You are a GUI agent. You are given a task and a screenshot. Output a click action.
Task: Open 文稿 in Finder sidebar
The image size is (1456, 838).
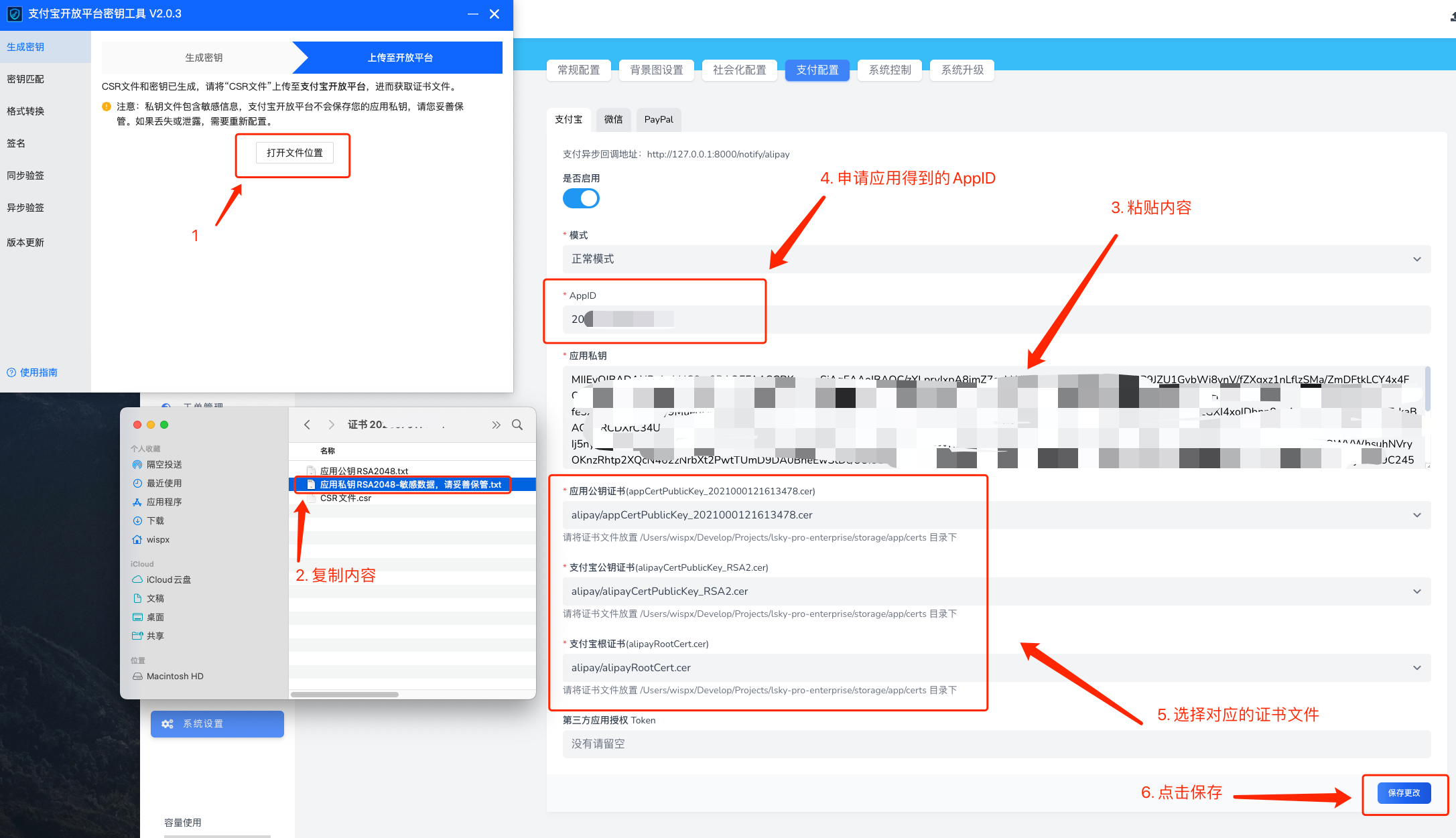149,598
